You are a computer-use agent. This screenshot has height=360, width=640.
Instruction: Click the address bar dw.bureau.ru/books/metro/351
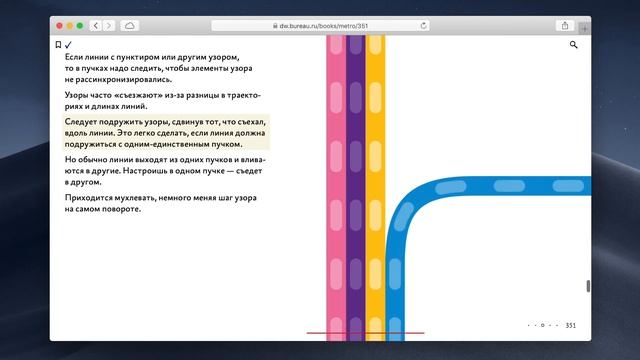click(x=320, y=26)
